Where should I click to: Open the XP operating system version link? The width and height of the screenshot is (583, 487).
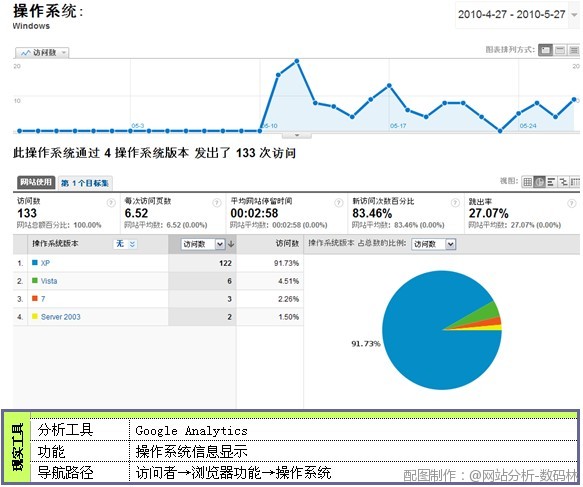tap(45, 263)
